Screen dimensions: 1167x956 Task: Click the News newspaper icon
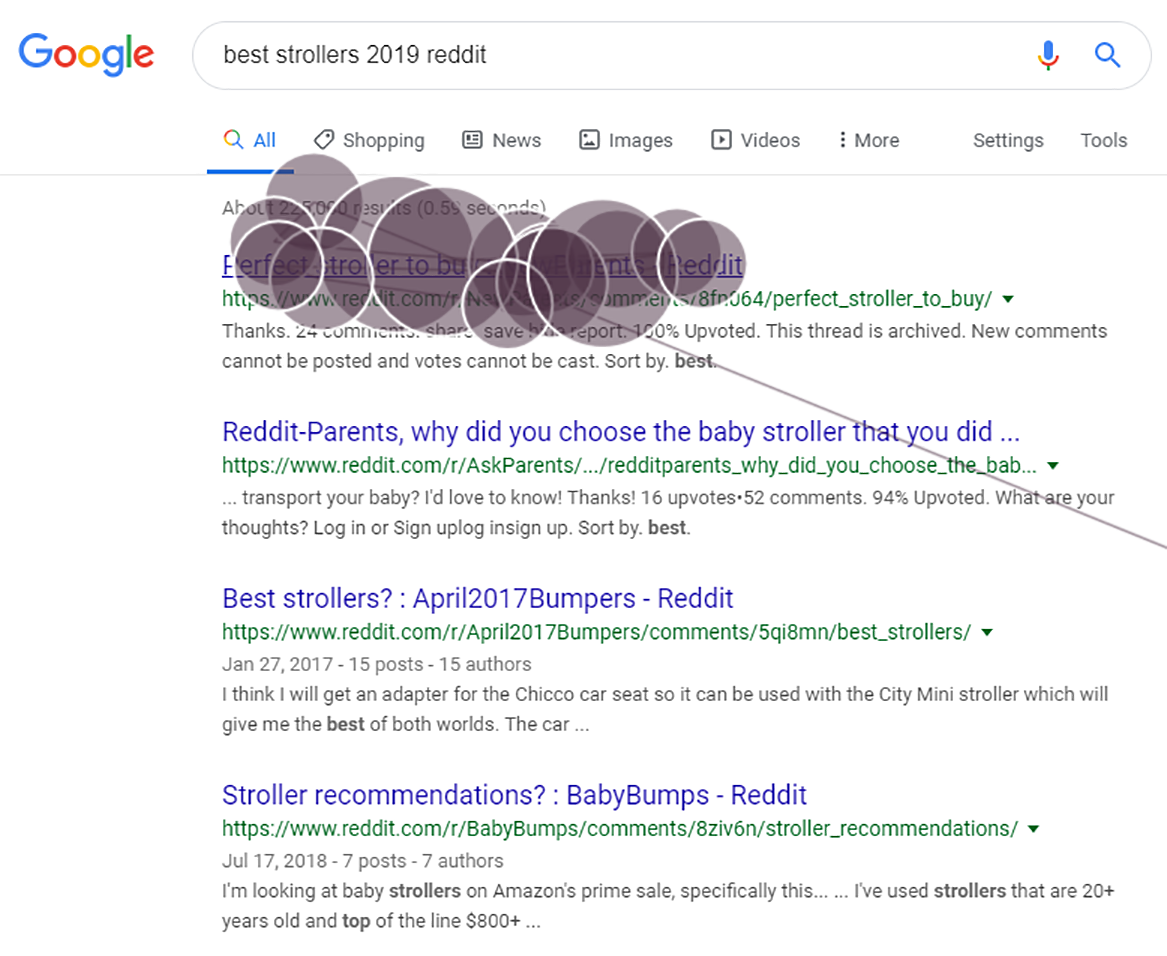click(472, 140)
